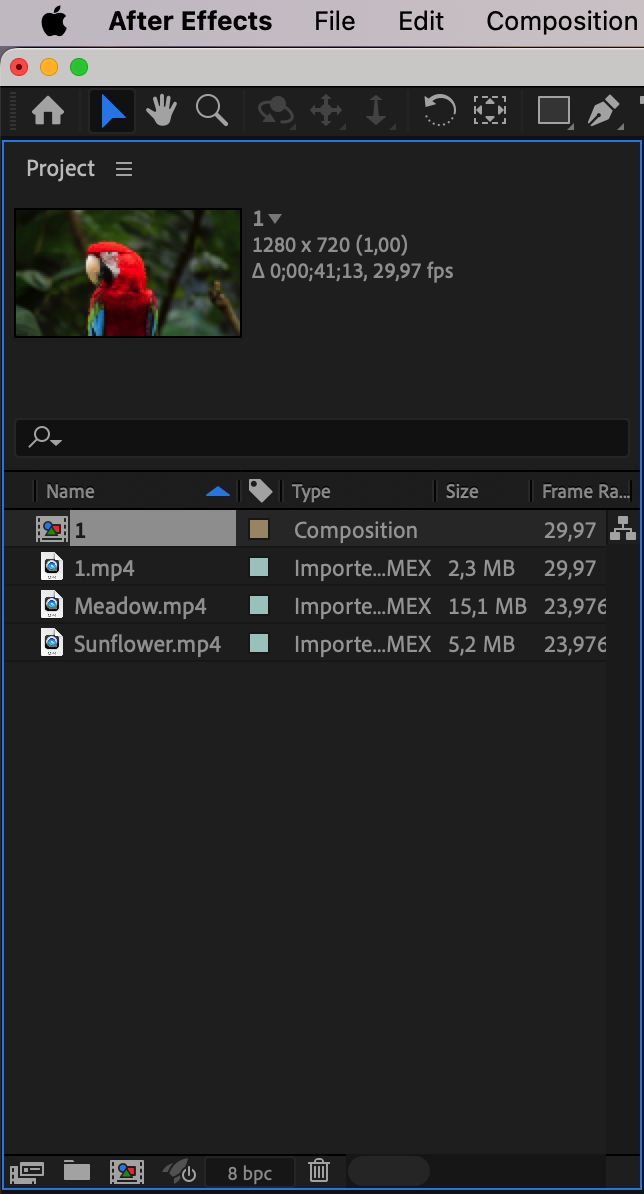Select the Sunflower.mp4 footage item

coord(147,644)
